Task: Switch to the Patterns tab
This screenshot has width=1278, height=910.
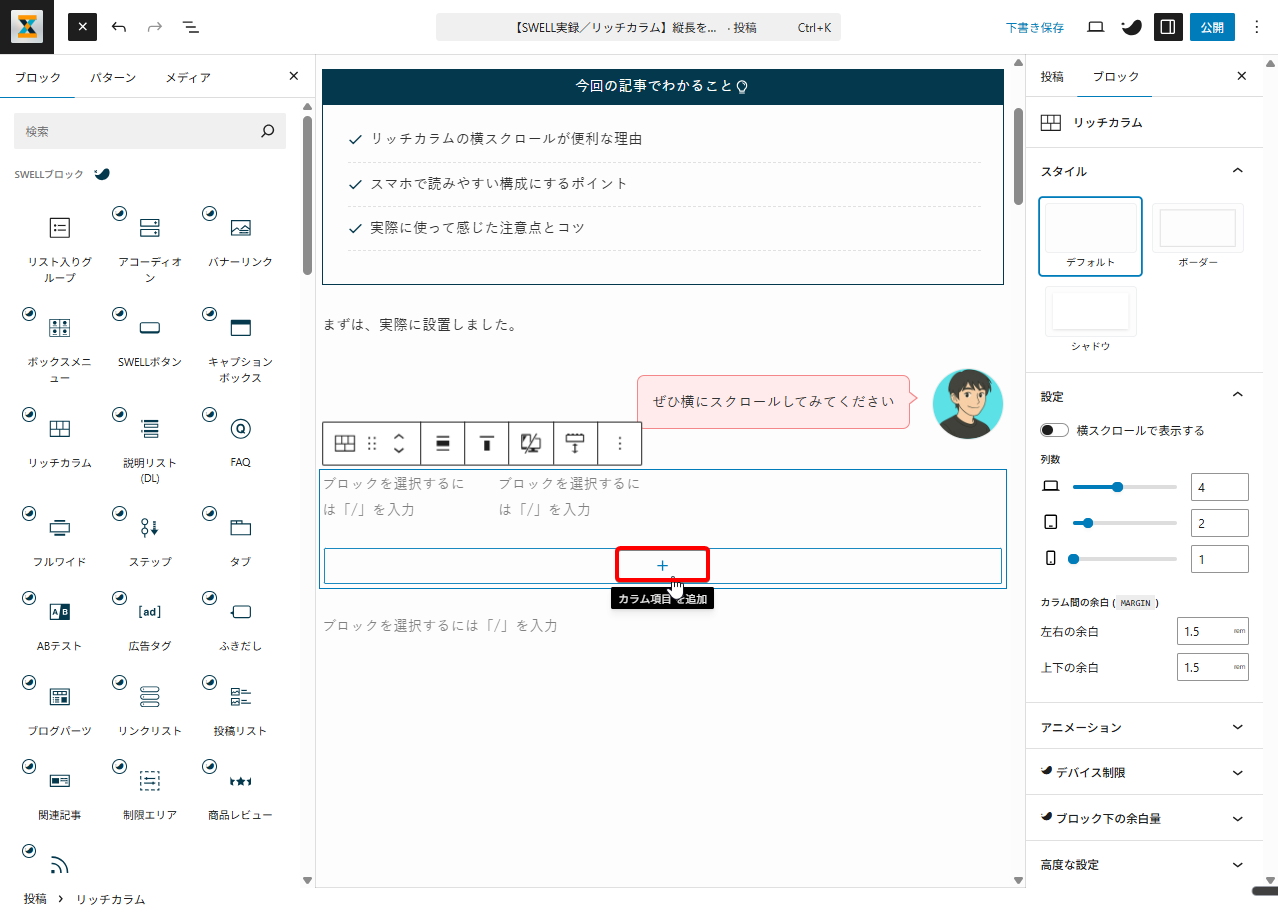Action: point(113,77)
